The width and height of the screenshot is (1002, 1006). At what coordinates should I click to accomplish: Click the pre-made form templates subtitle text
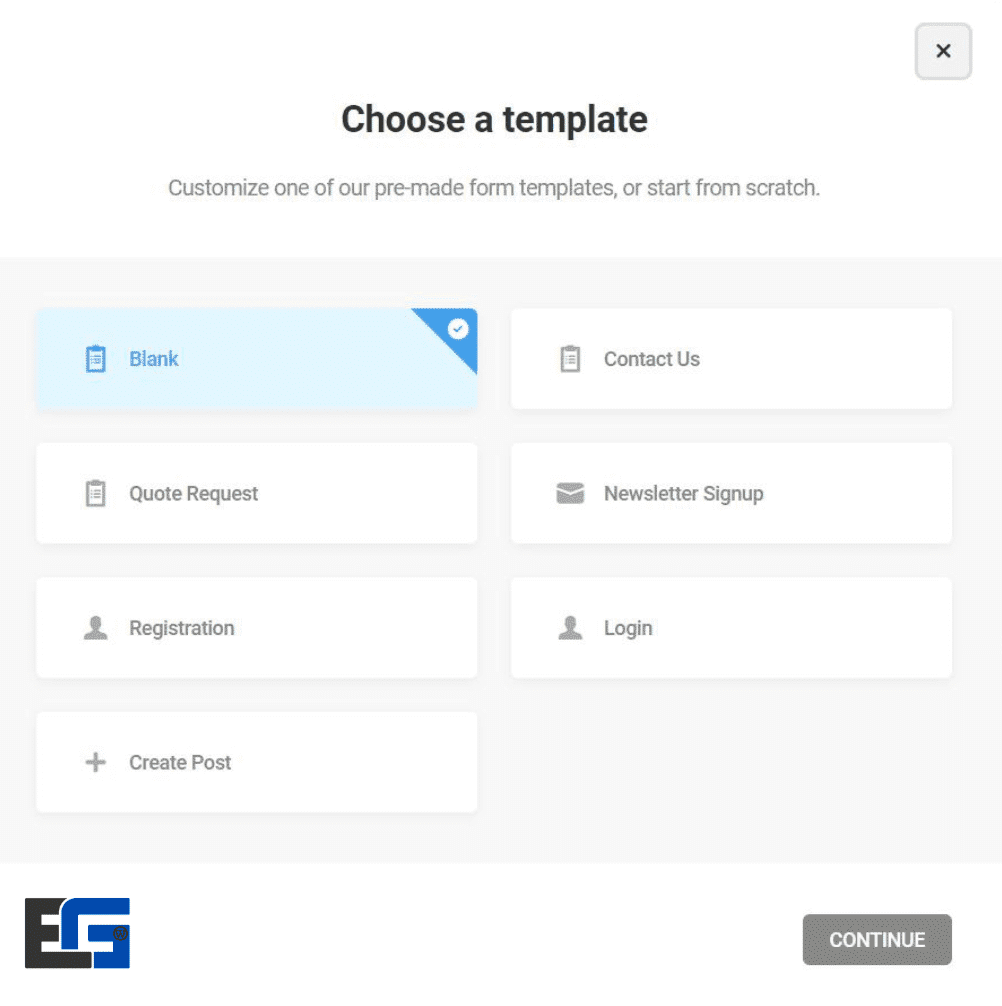[x=494, y=188]
